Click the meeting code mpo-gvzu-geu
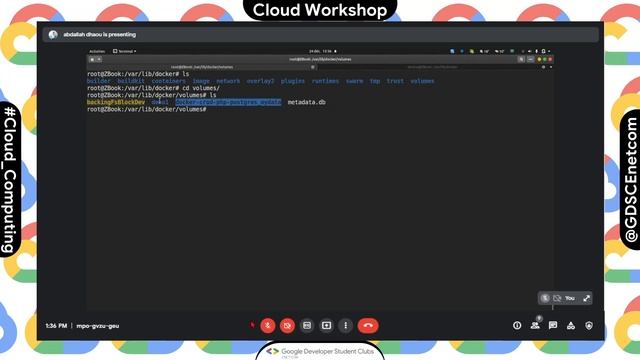This screenshot has width=640, height=360. click(98, 326)
